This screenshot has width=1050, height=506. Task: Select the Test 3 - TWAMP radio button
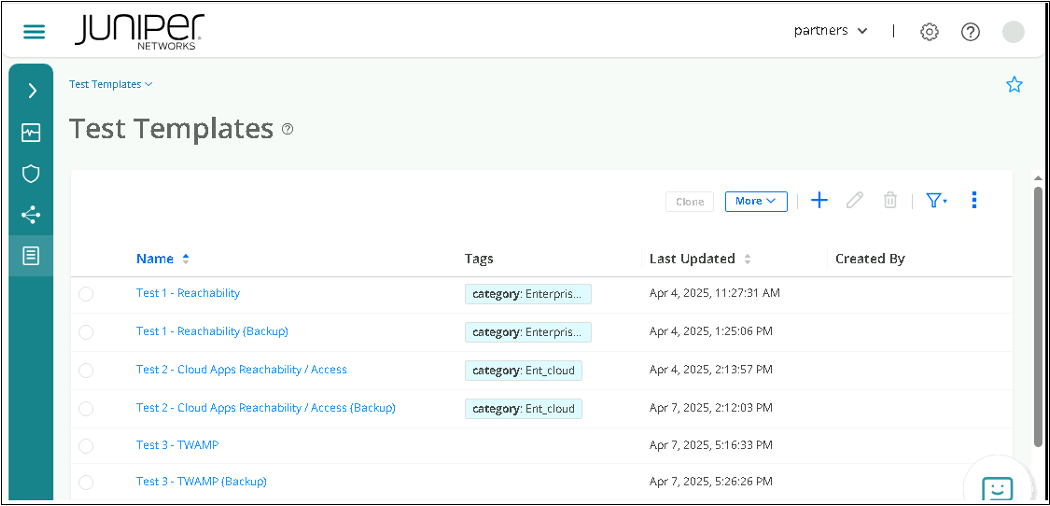tap(86, 446)
